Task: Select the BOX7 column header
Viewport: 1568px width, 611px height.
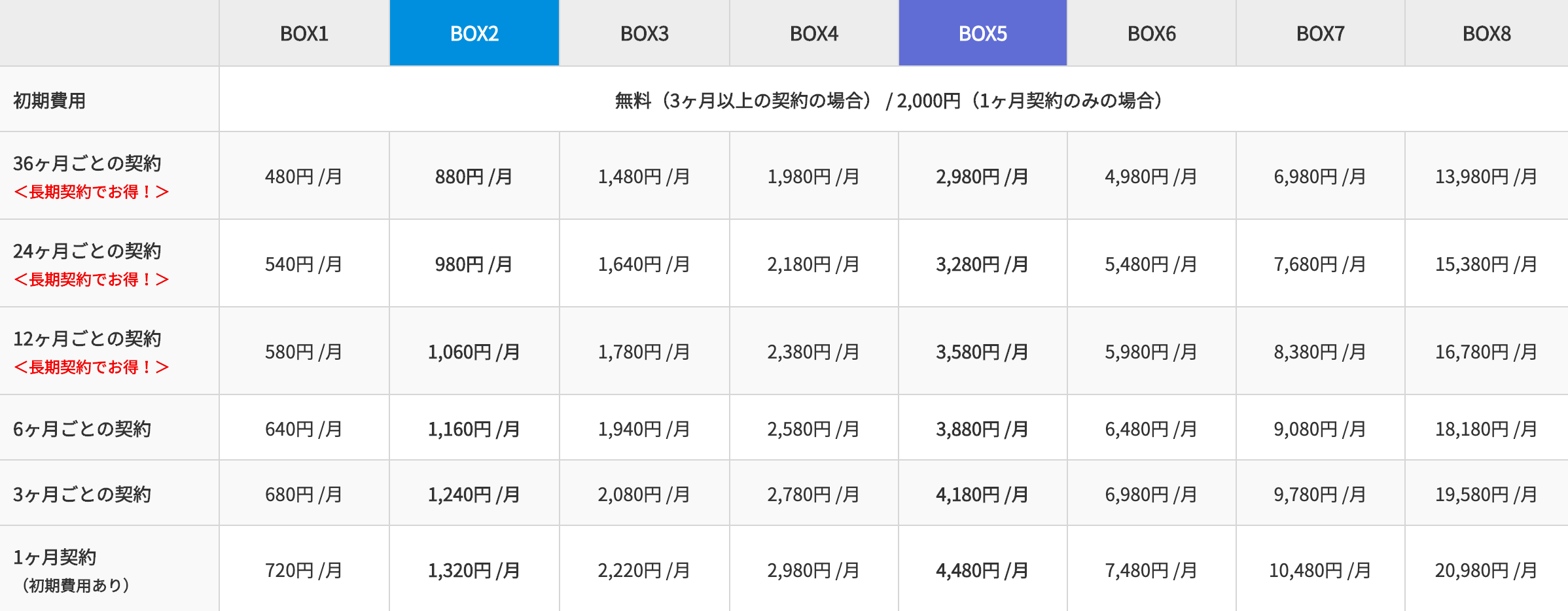Action: point(1321,33)
